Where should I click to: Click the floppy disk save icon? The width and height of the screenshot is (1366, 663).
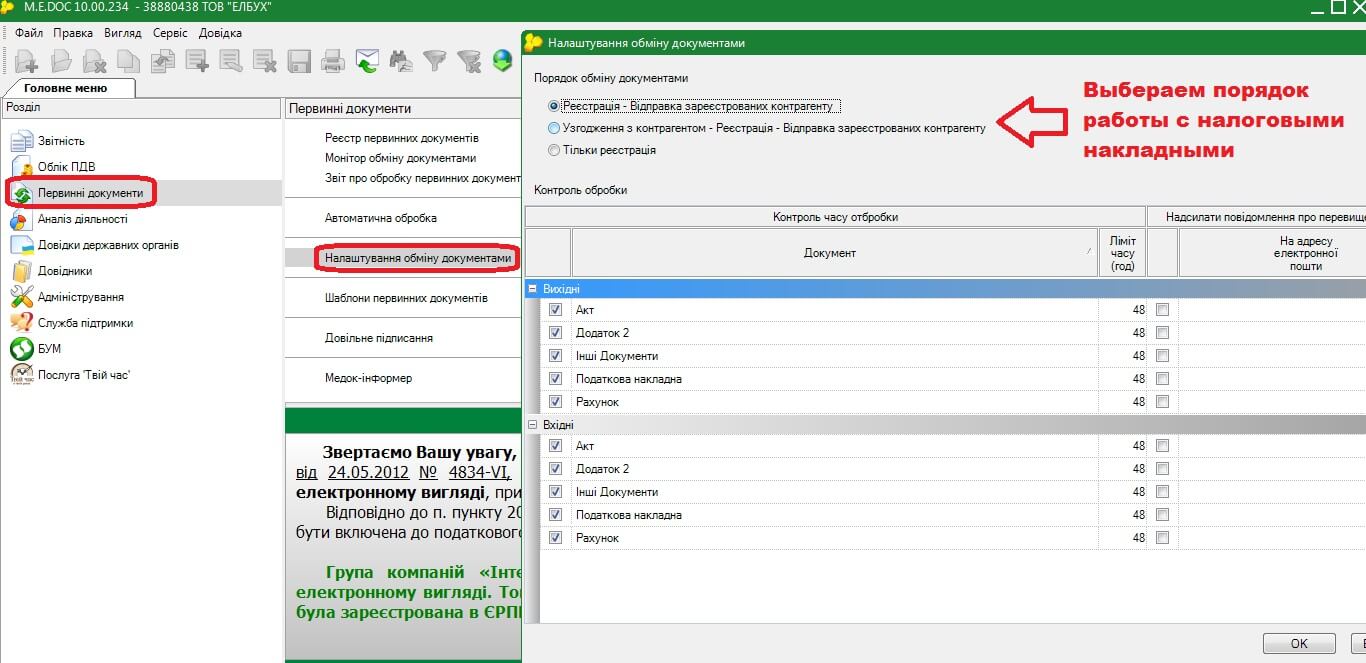[299, 62]
